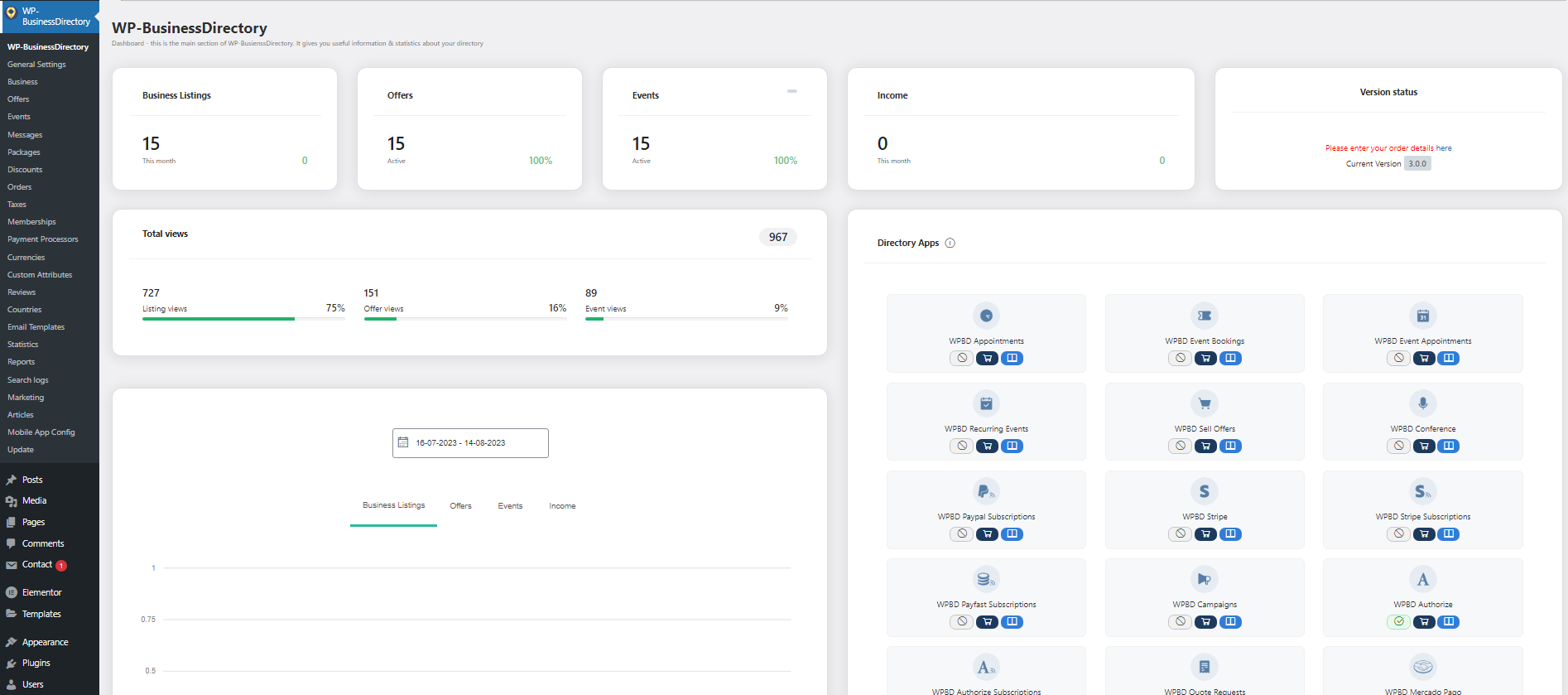Viewport: 1568px width, 695px height.
Task: Open Mobile App Config menu item
Action: pyautogui.click(x=41, y=432)
